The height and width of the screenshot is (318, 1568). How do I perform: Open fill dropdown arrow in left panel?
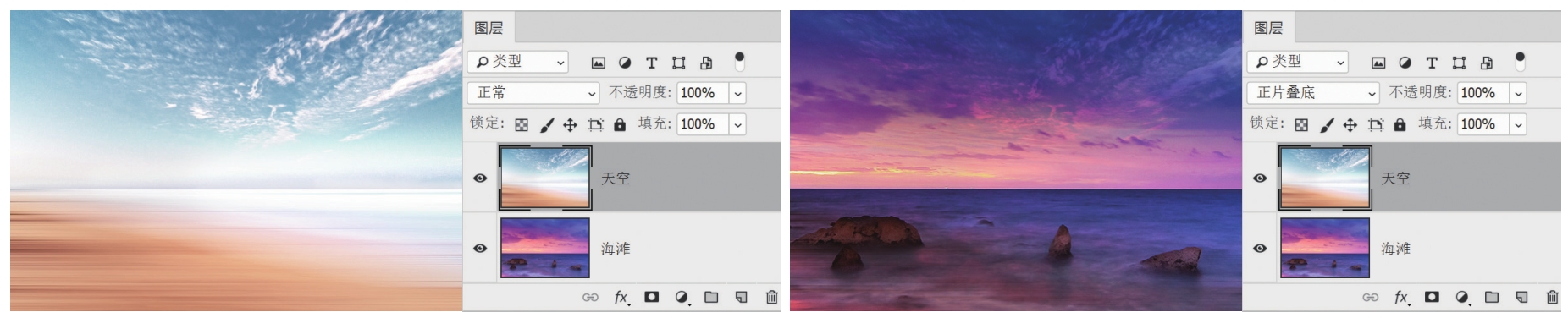pos(738,124)
